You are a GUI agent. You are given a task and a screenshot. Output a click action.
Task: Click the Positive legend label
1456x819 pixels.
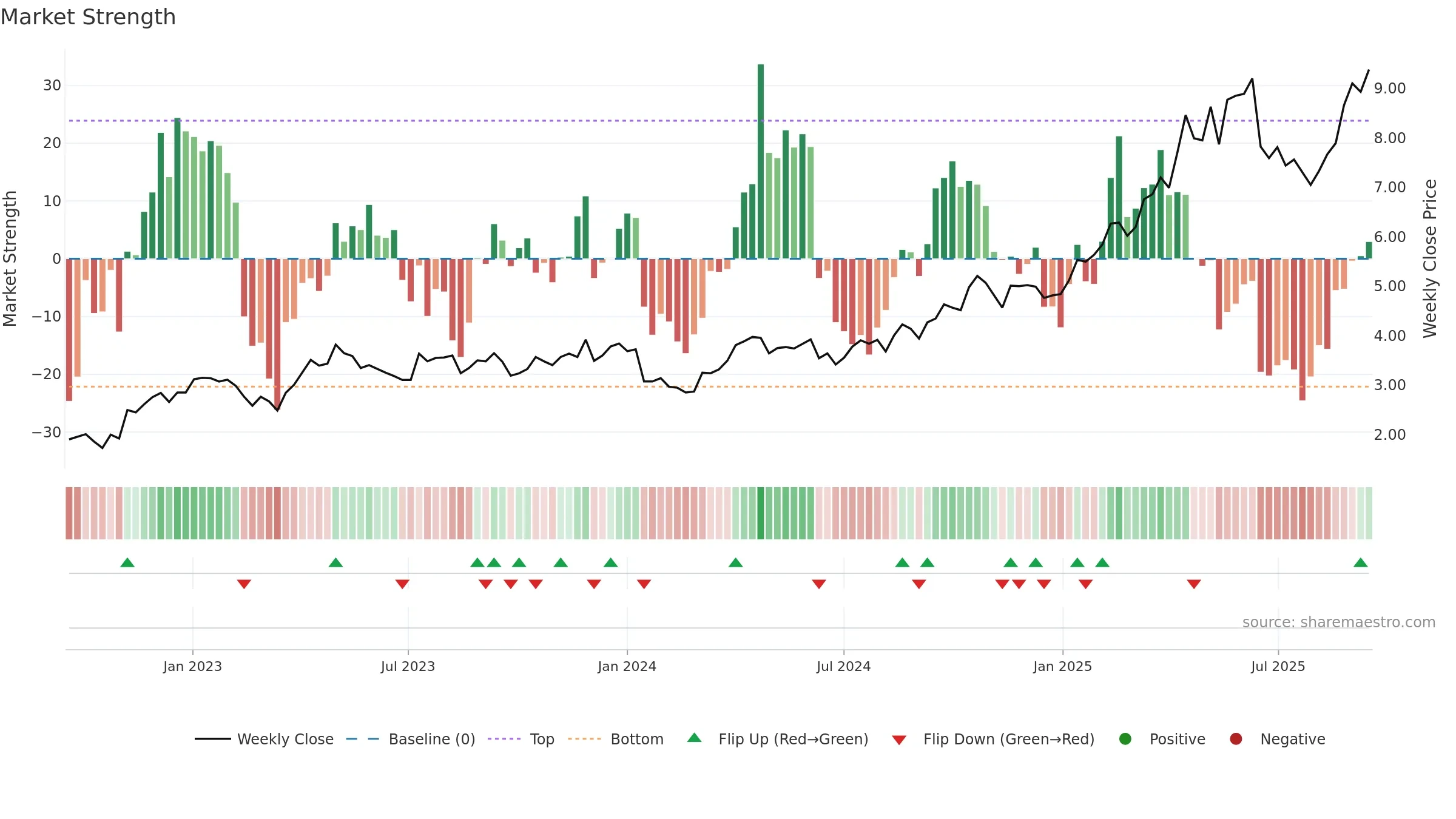(1178, 739)
